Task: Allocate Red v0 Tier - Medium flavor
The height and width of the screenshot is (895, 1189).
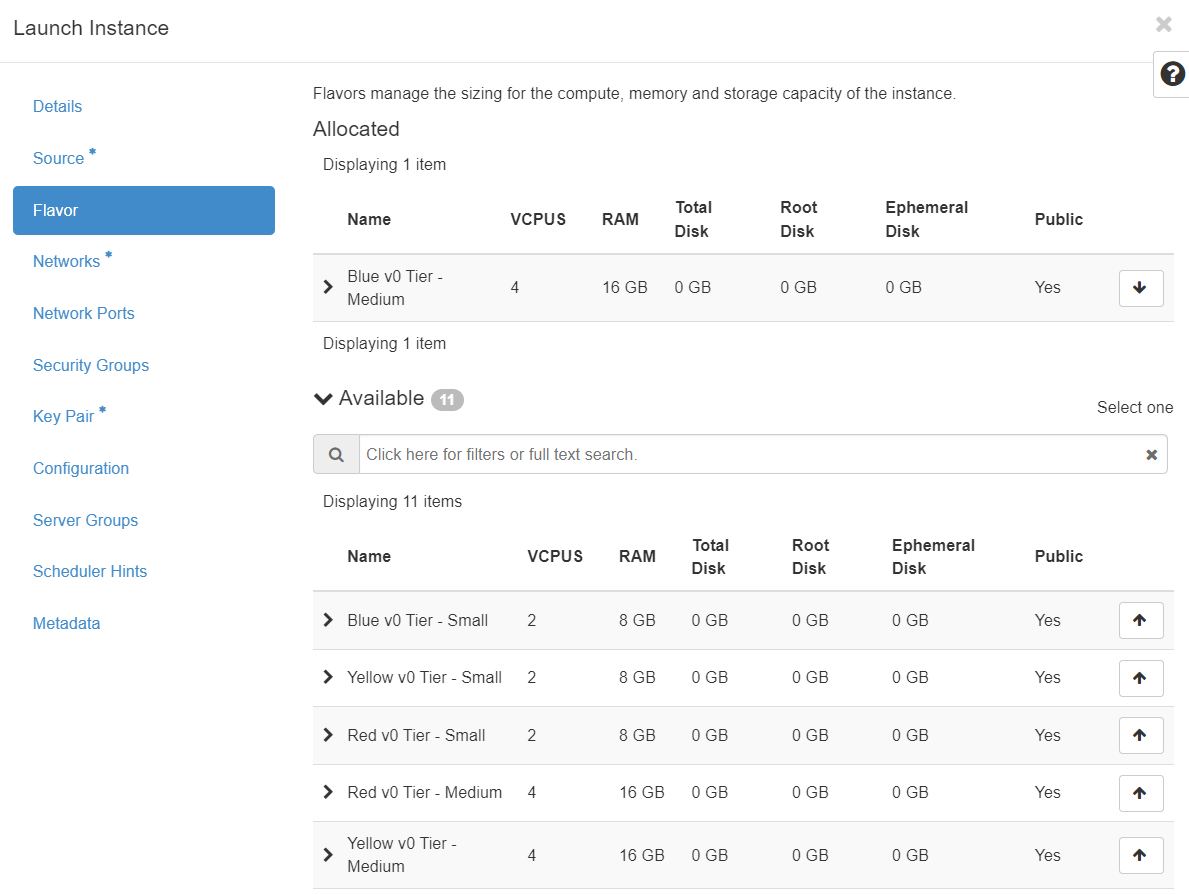Action: click(x=1140, y=793)
